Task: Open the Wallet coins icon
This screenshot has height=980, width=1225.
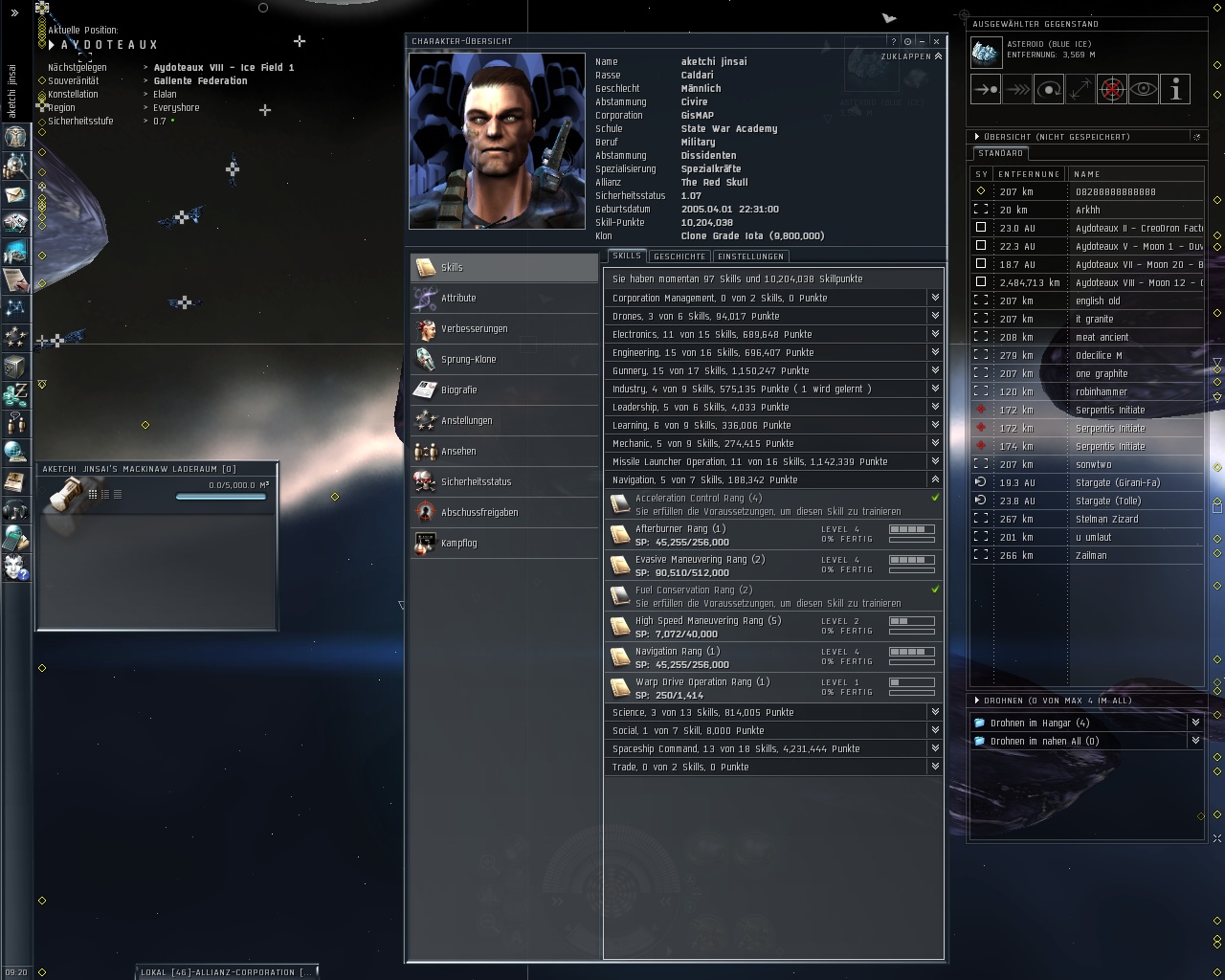Action: pyautogui.click(x=15, y=394)
